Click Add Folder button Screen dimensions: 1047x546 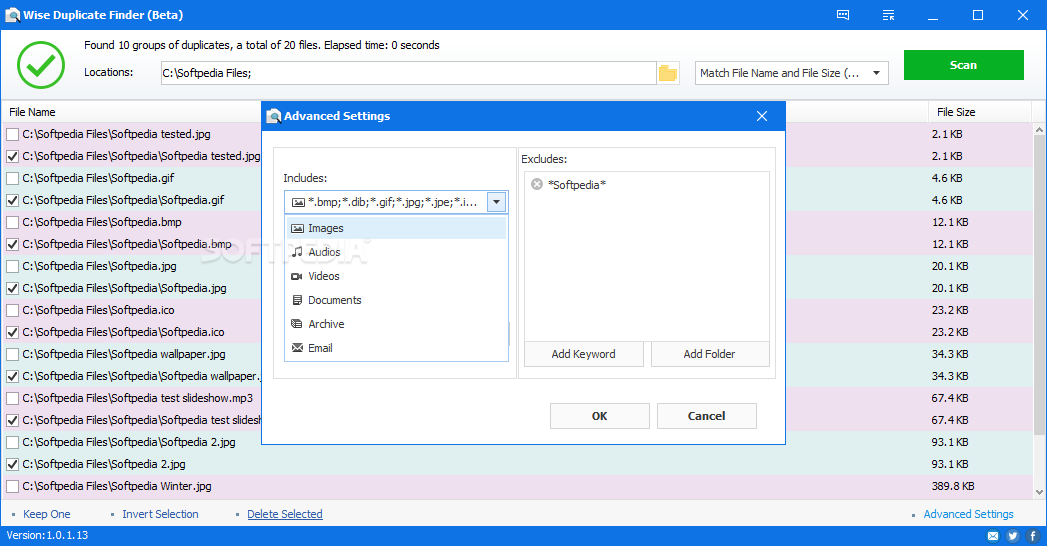coord(709,354)
